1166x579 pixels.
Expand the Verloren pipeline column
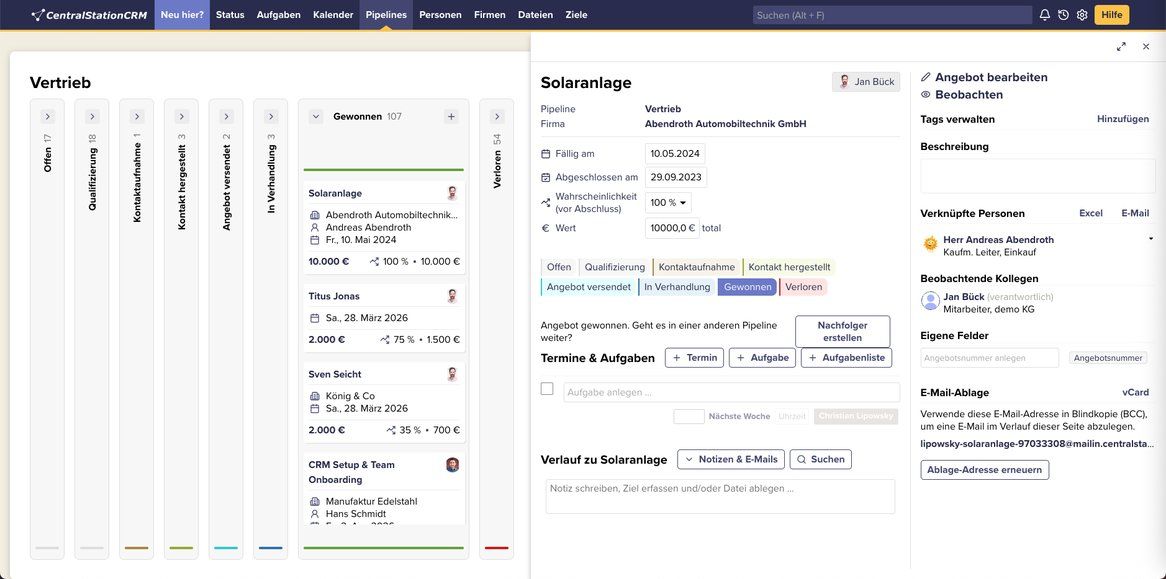(497, 117)
